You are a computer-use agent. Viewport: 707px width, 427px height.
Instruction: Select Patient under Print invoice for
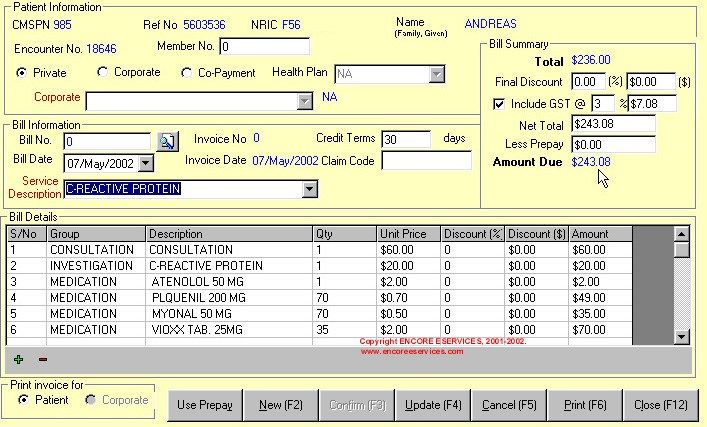(24, 400)
